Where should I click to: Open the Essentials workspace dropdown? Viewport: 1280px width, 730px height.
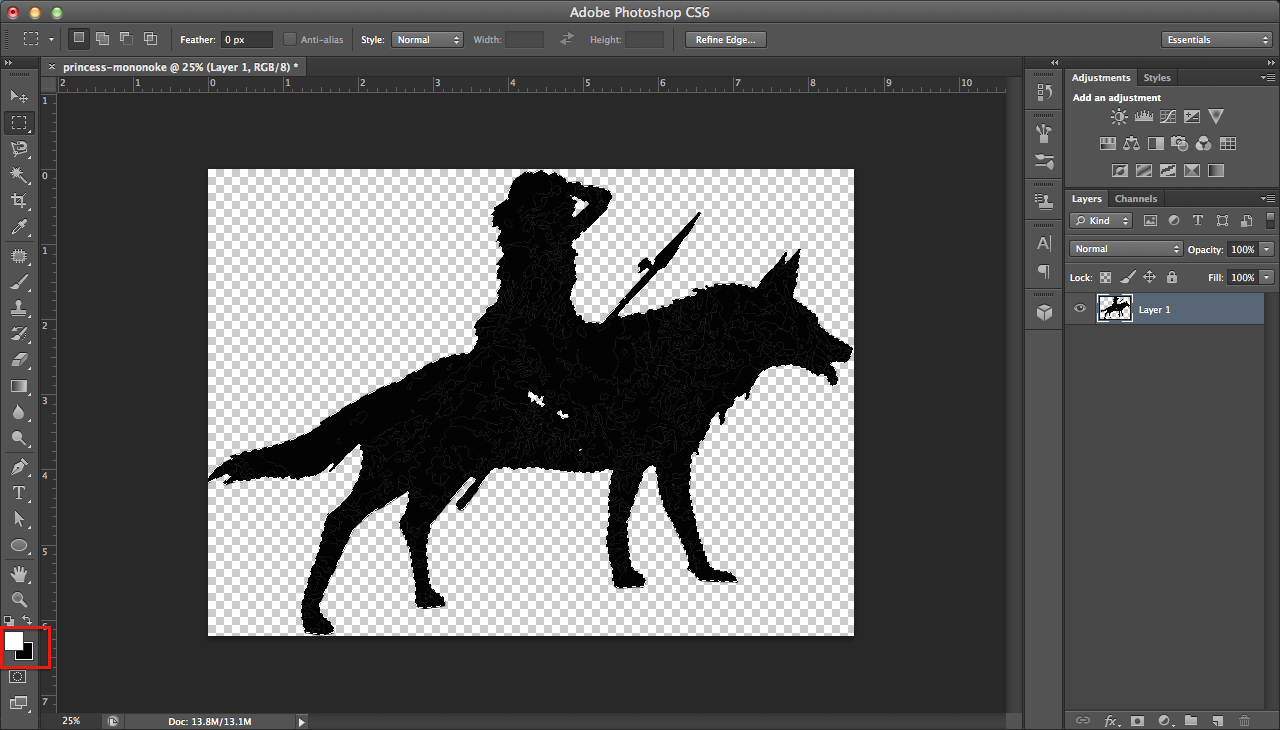pyautogui.click(x=1217, y=40)
